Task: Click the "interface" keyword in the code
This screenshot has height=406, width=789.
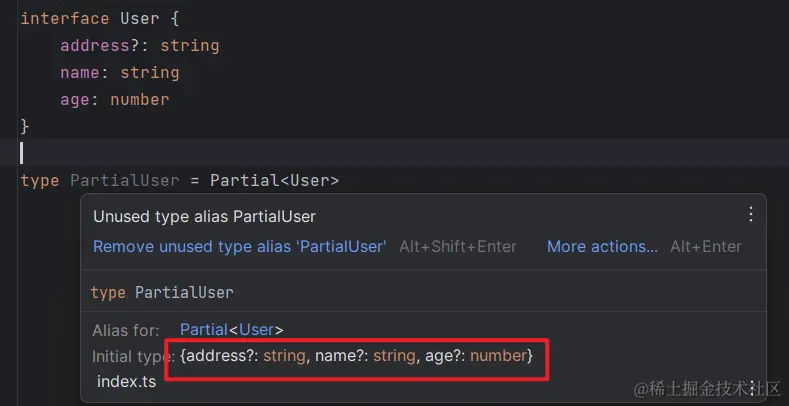Action: pos(64,19)
